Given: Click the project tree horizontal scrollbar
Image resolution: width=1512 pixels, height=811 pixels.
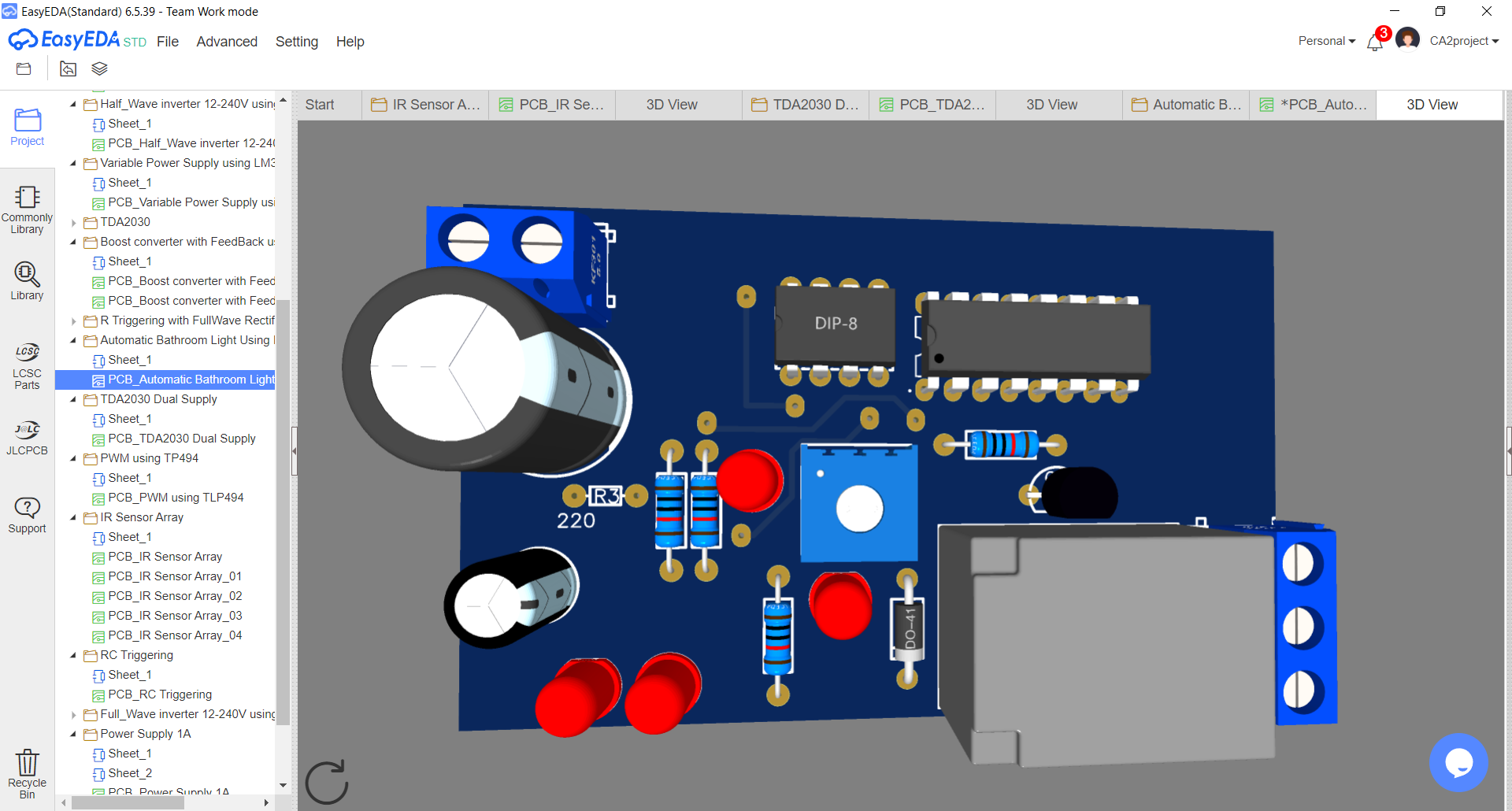Looking at the screenshot, I should click(x=128, y=803).
